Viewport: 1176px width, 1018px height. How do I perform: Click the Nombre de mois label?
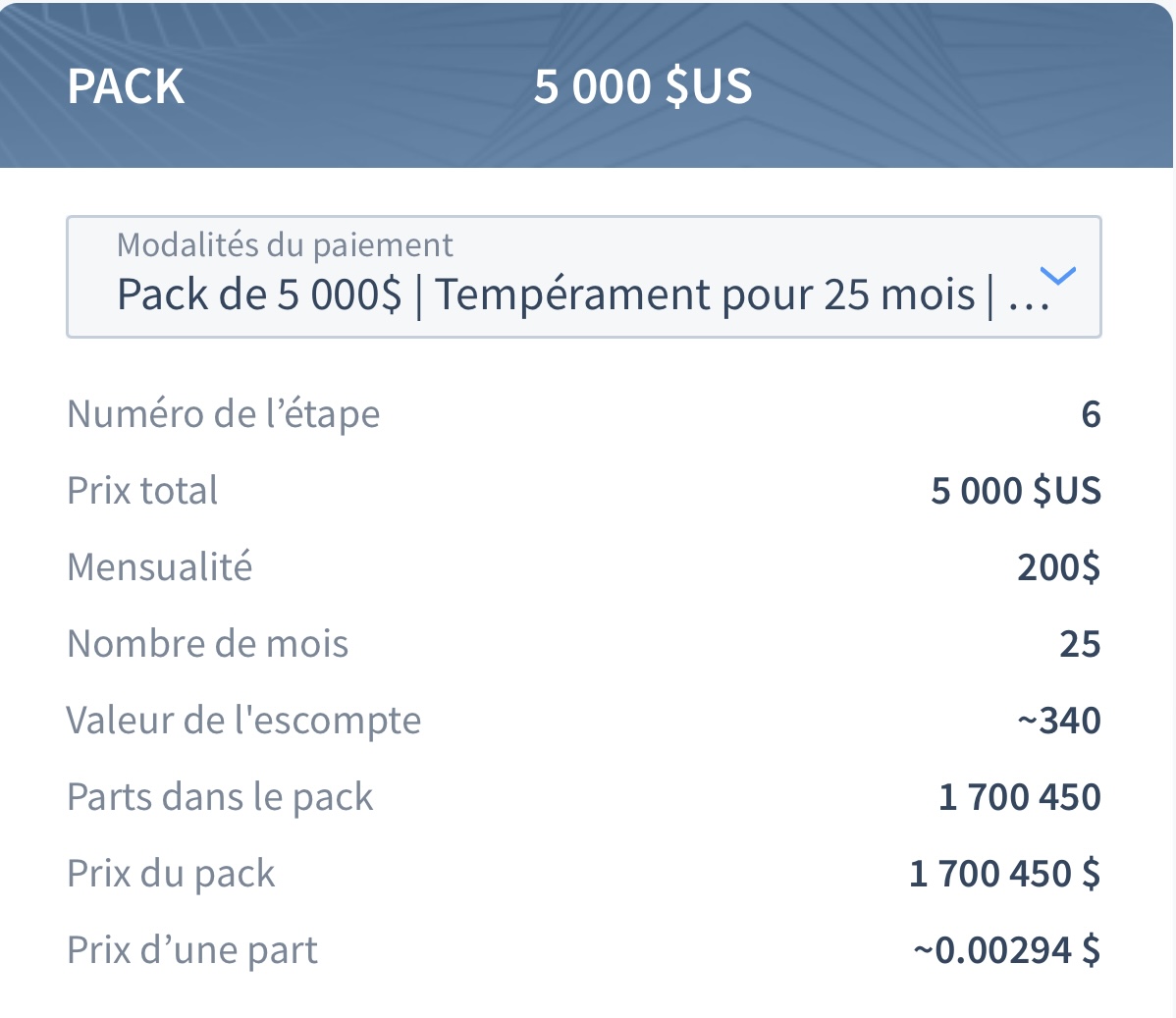208,644
